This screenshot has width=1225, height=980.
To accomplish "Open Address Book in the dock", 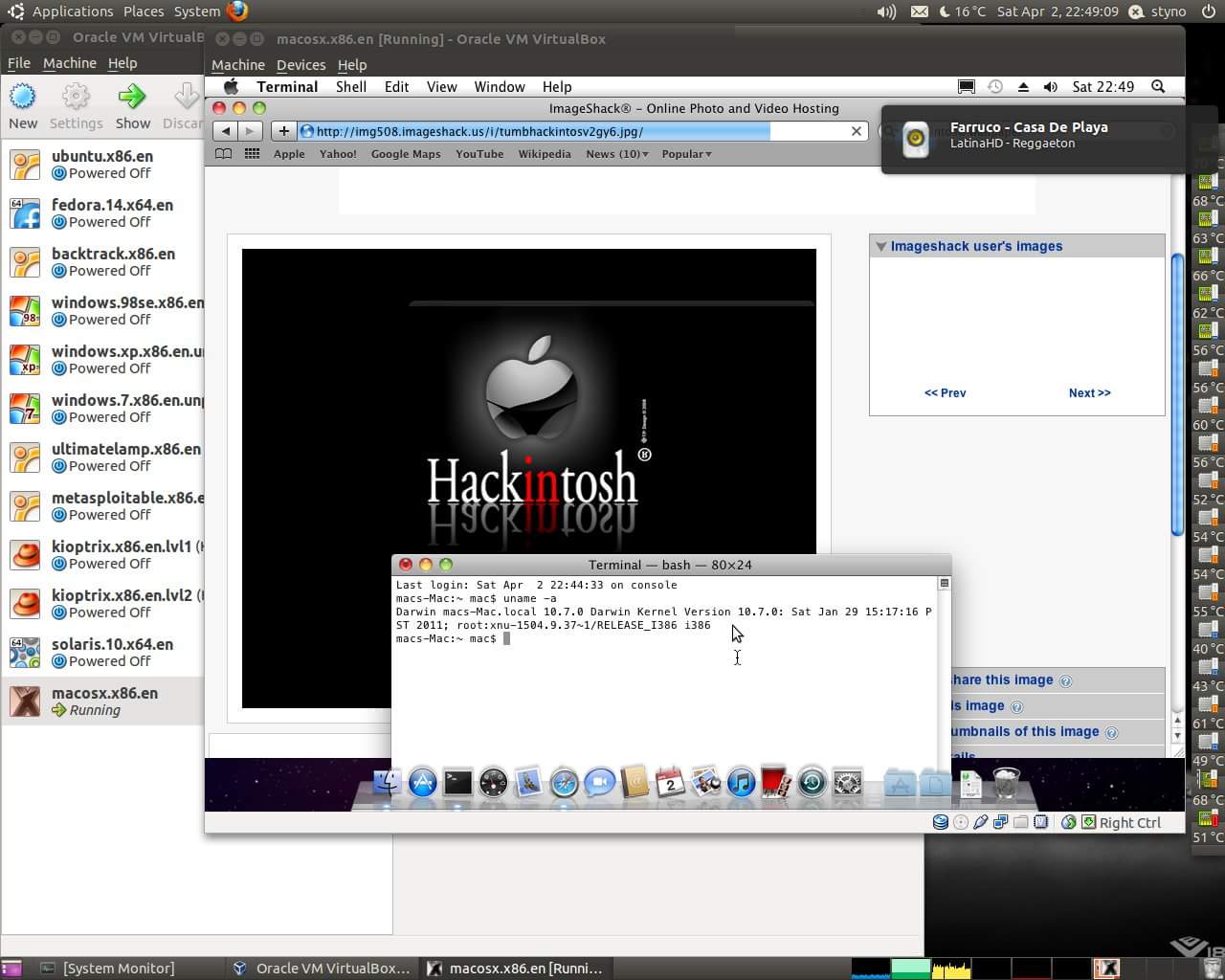I will pos(635,783).
